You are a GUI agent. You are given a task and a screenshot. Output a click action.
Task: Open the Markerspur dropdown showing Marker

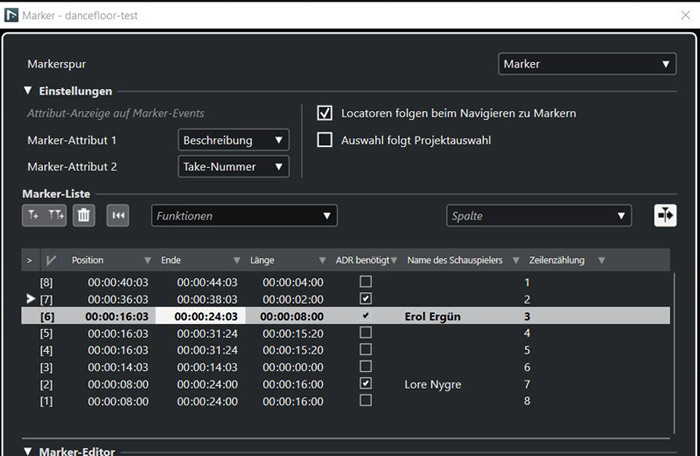coord(587,64)
